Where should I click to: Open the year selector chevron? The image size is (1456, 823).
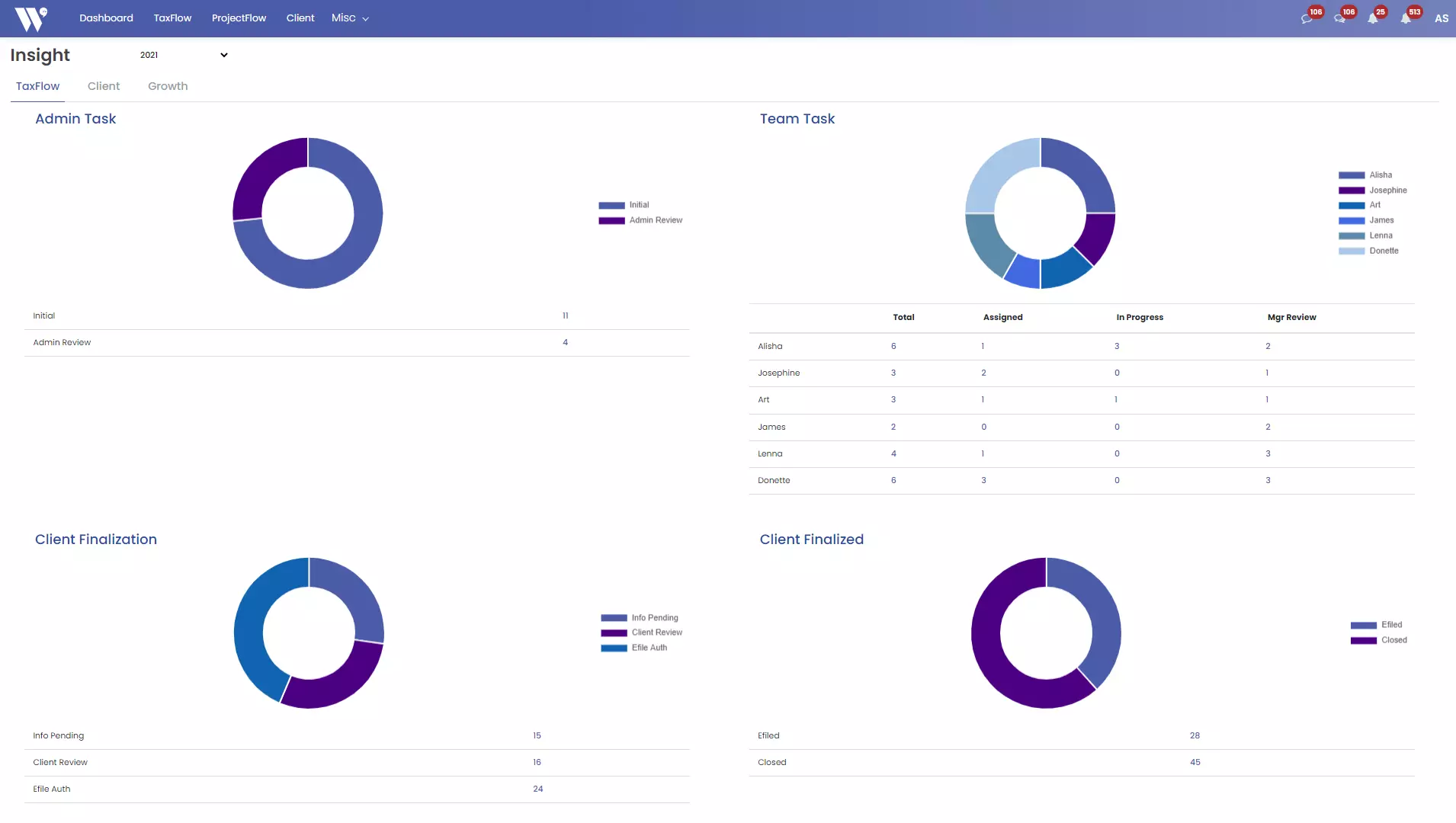[x=223, y=54]
